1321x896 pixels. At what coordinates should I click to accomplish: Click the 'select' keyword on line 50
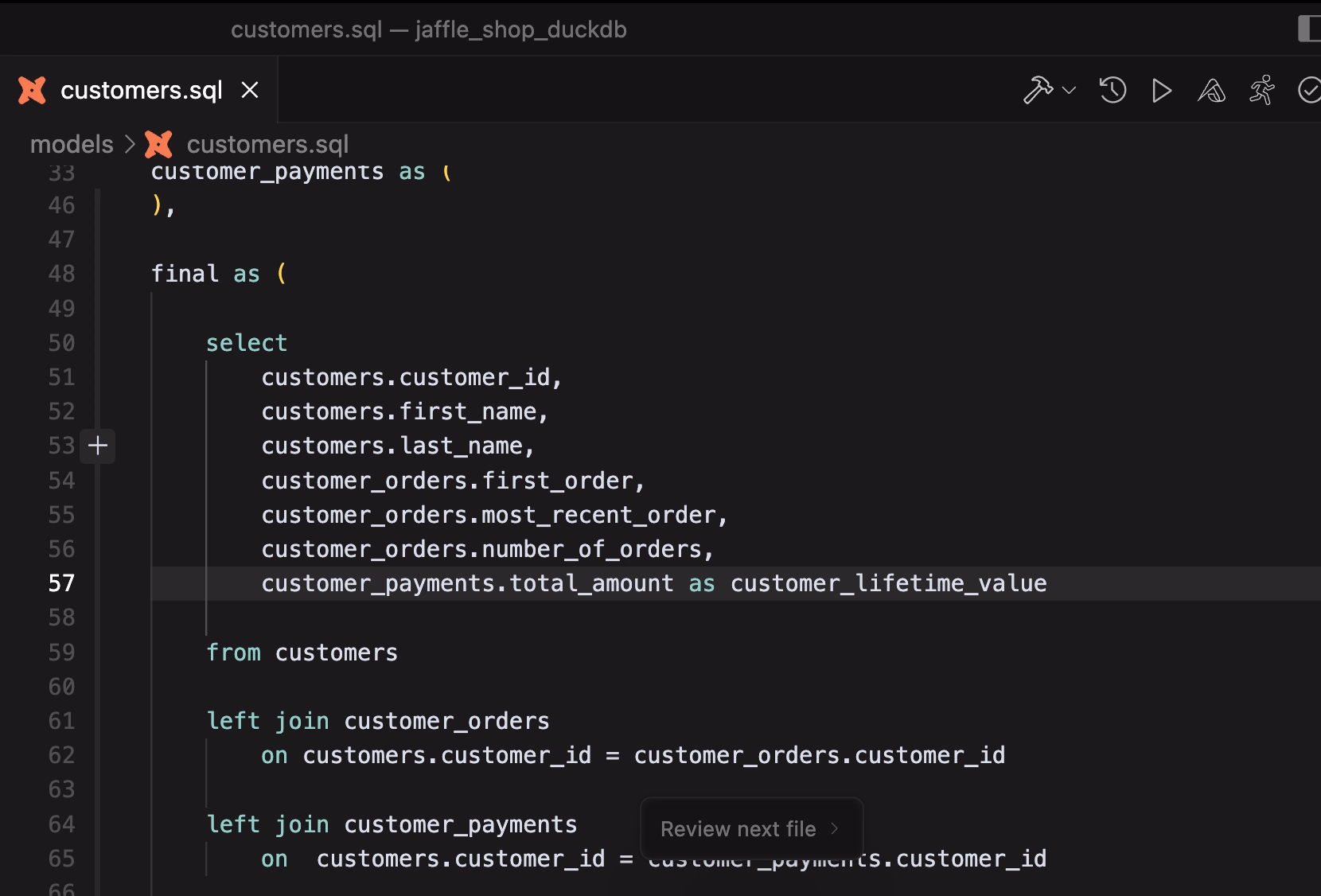[247, 343]
